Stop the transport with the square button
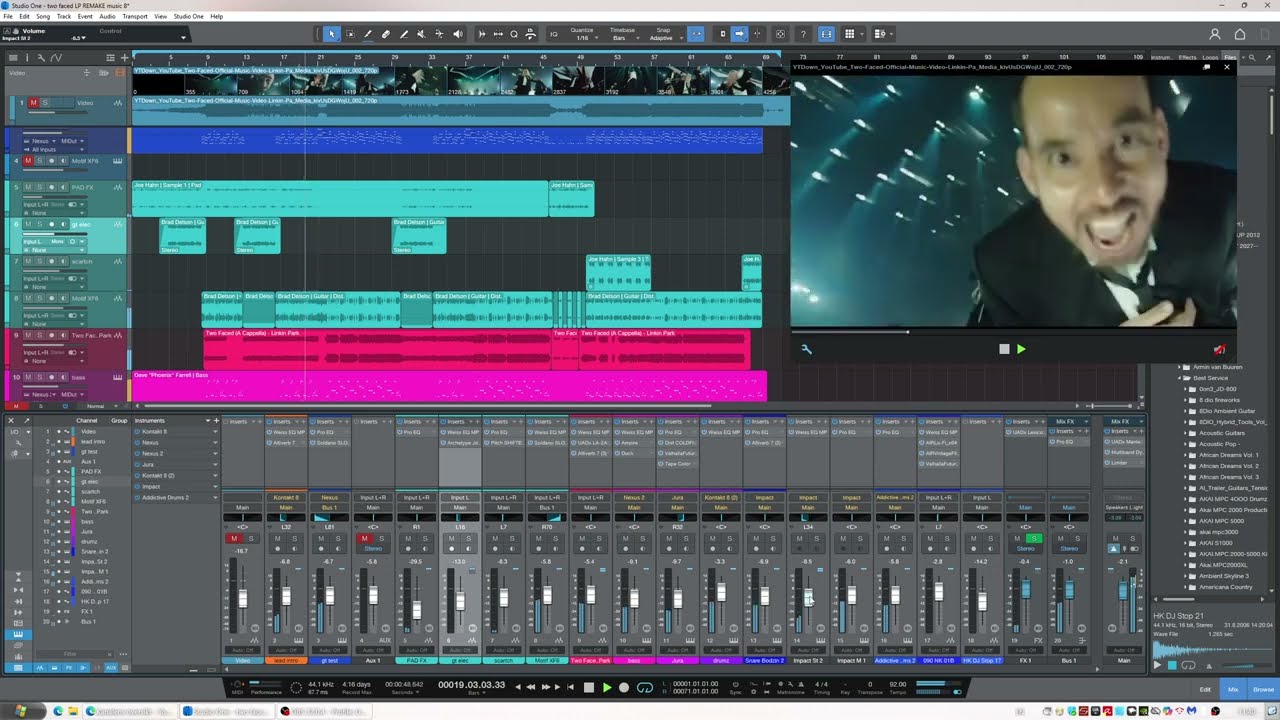This screenshot has height=720, width=1280. 589,687
